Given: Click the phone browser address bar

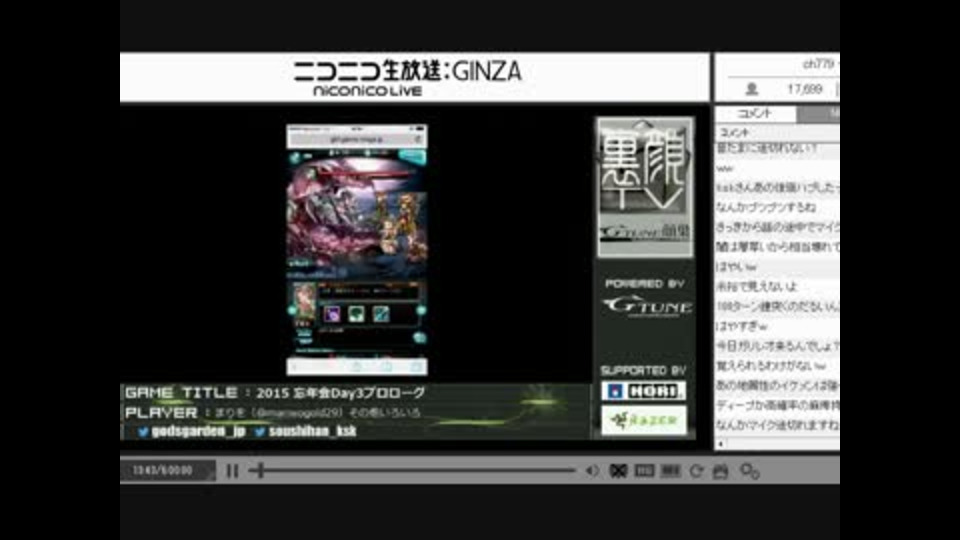Looking at the screenshot, I should click(x=357, y=139).
